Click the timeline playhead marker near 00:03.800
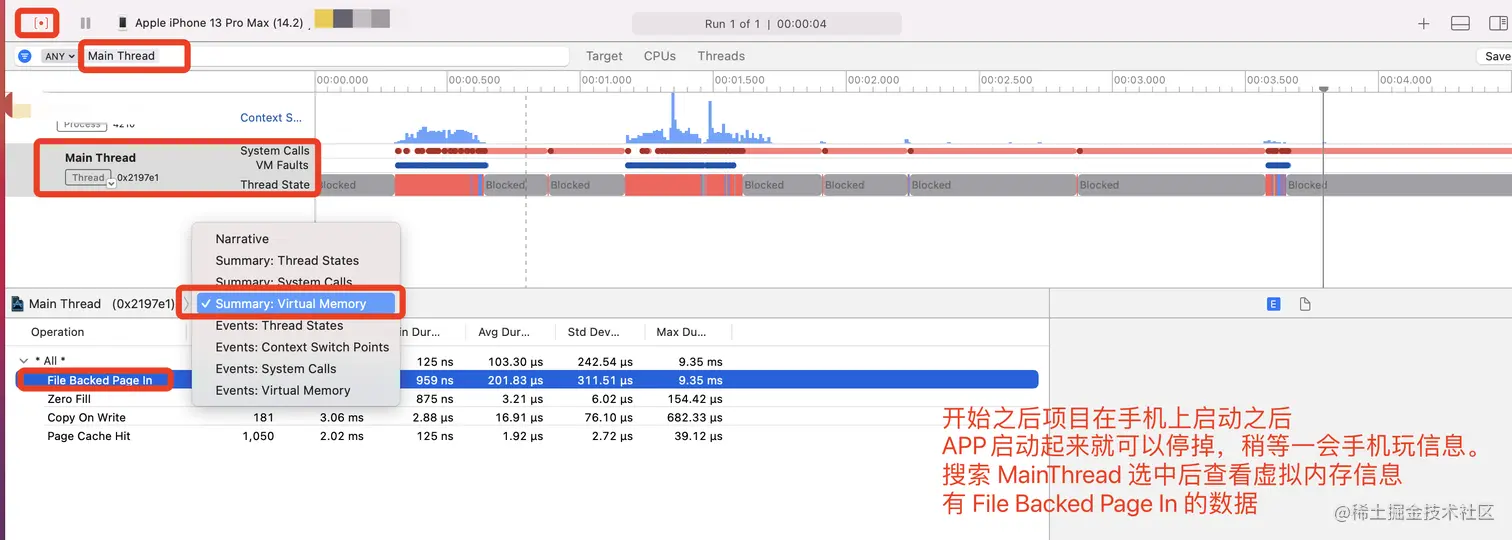The width and height of the screenshot is (1512, 540). pyautogui.click(x=1323, y=89)
